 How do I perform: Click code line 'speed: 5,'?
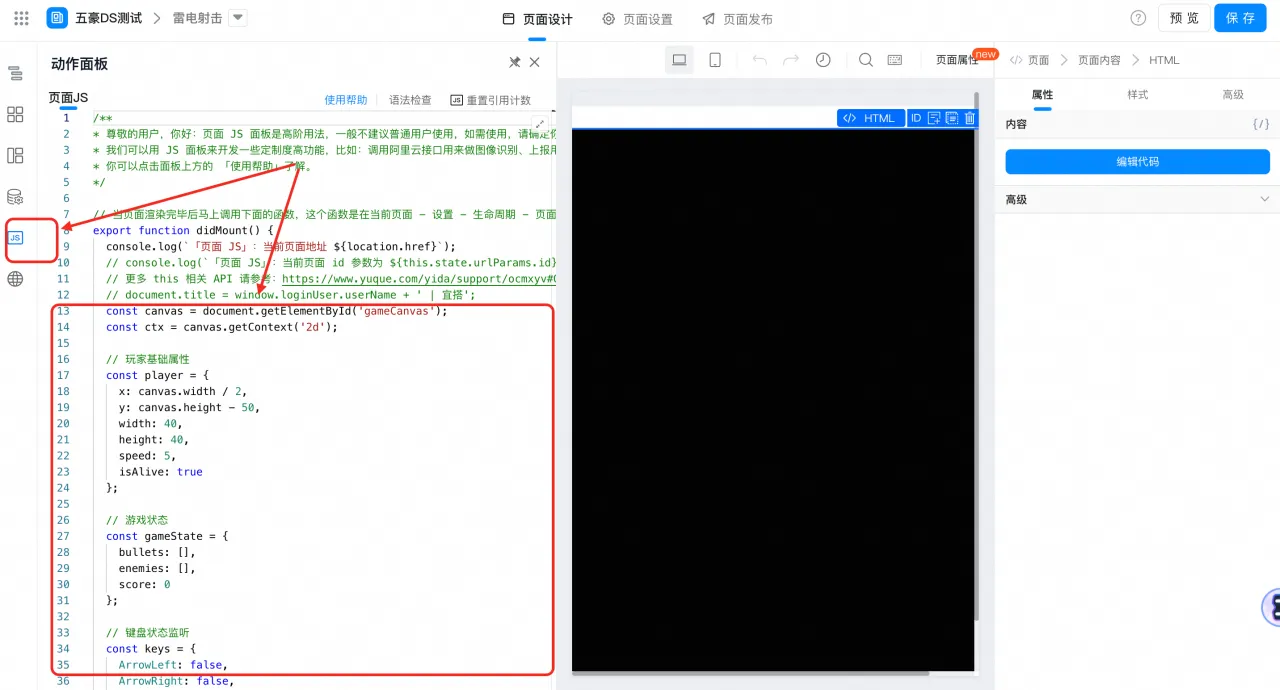(x=147, y=455)
